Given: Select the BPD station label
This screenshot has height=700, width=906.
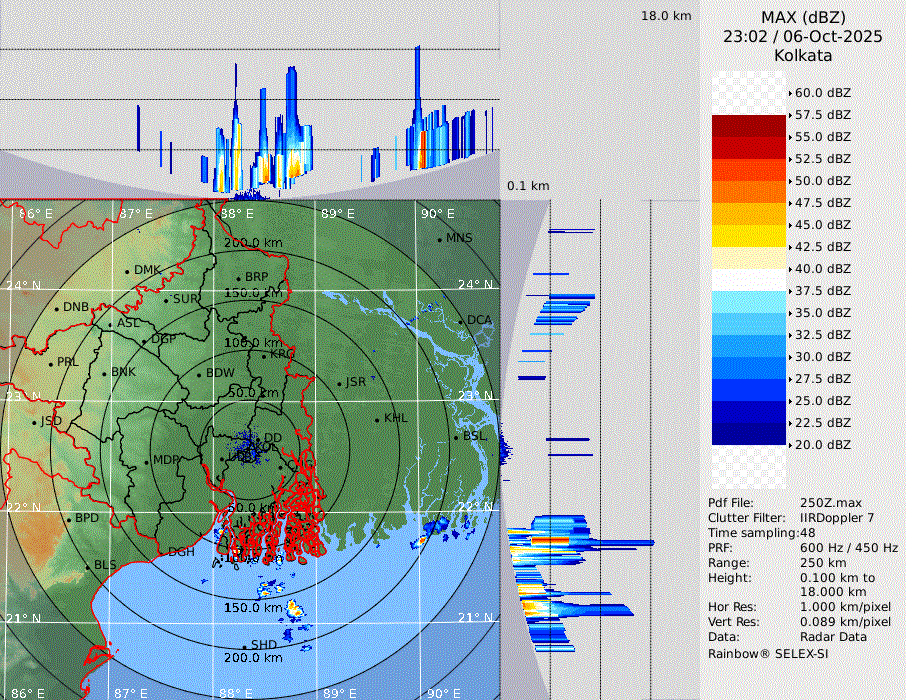Looking at the screenshot, I should 87,519.
